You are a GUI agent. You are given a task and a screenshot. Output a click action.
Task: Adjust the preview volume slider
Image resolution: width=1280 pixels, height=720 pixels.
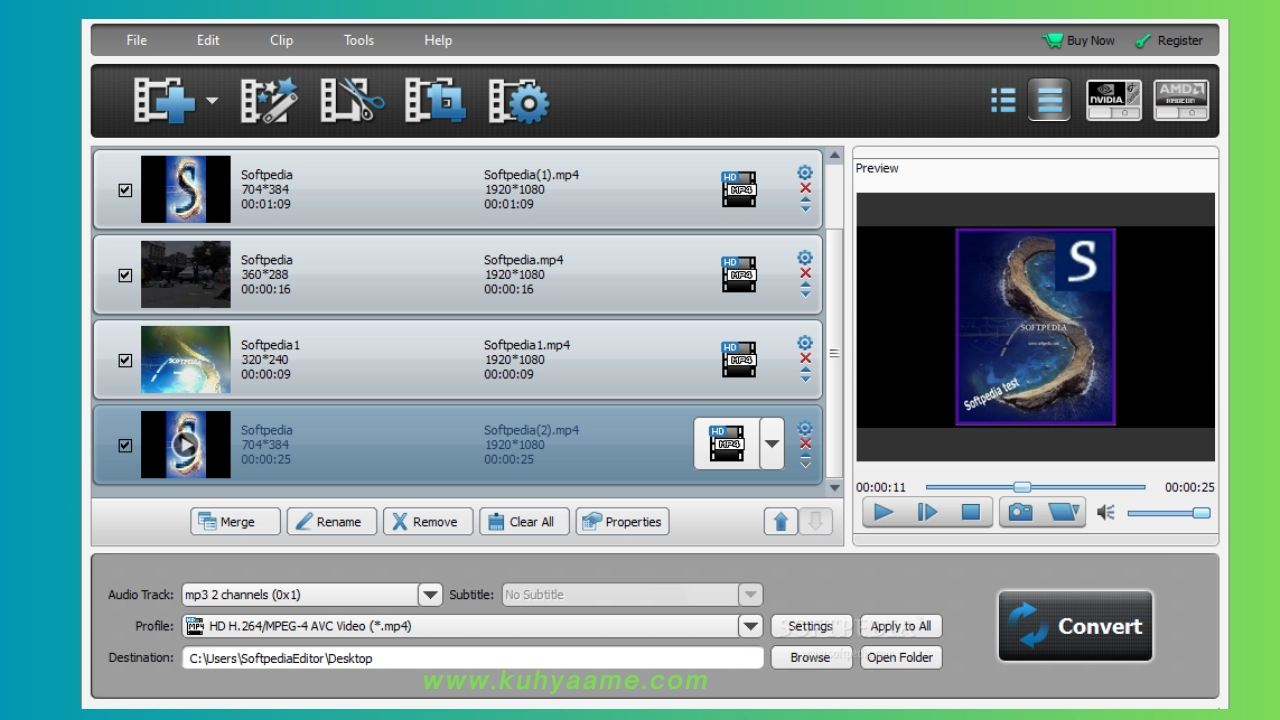1168,513
